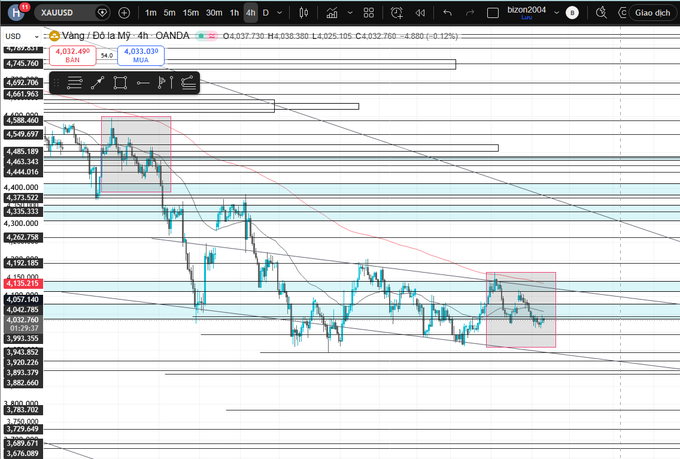Click the round B user avatar
The width and height of the screenshot is (680, 459).
[572, 13]
